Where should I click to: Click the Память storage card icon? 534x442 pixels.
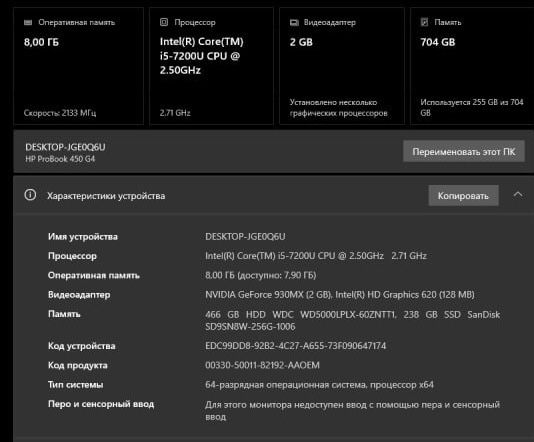(x=424, y=22)
